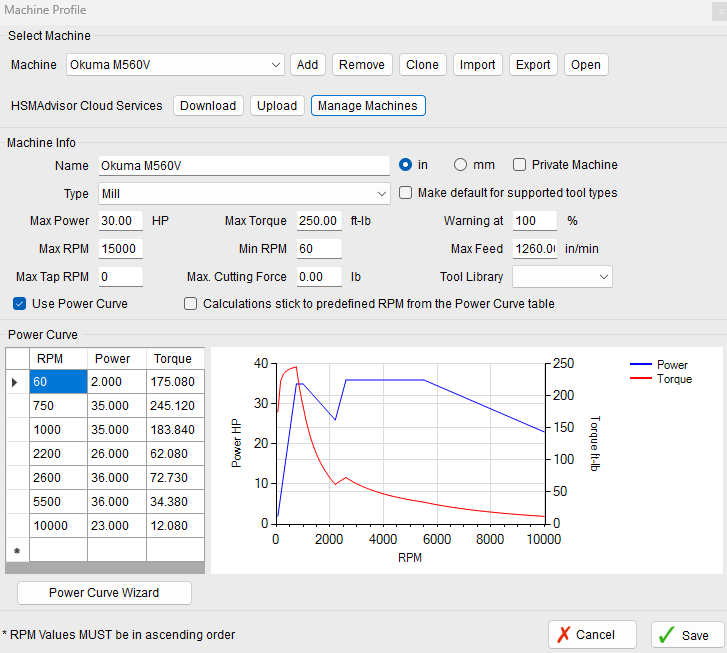Click the RPM column header
This screenshot has width=727, height=653.
(x=58, y=359)
